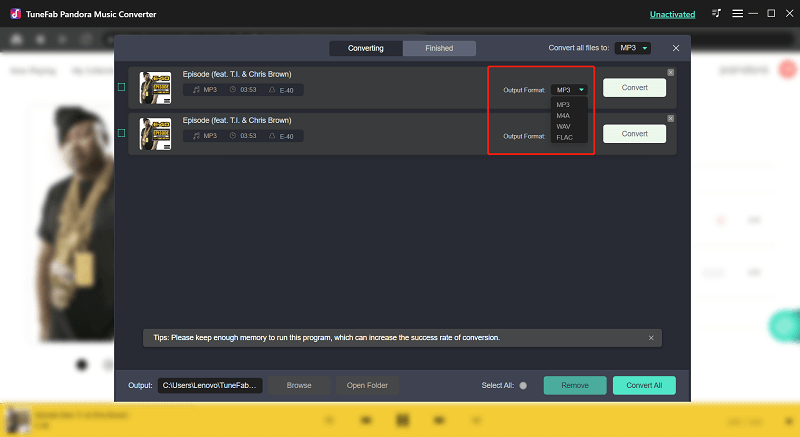800x437 pixels.
Task: Remove second song with its small X icon
Action: [x=670, y=117]
